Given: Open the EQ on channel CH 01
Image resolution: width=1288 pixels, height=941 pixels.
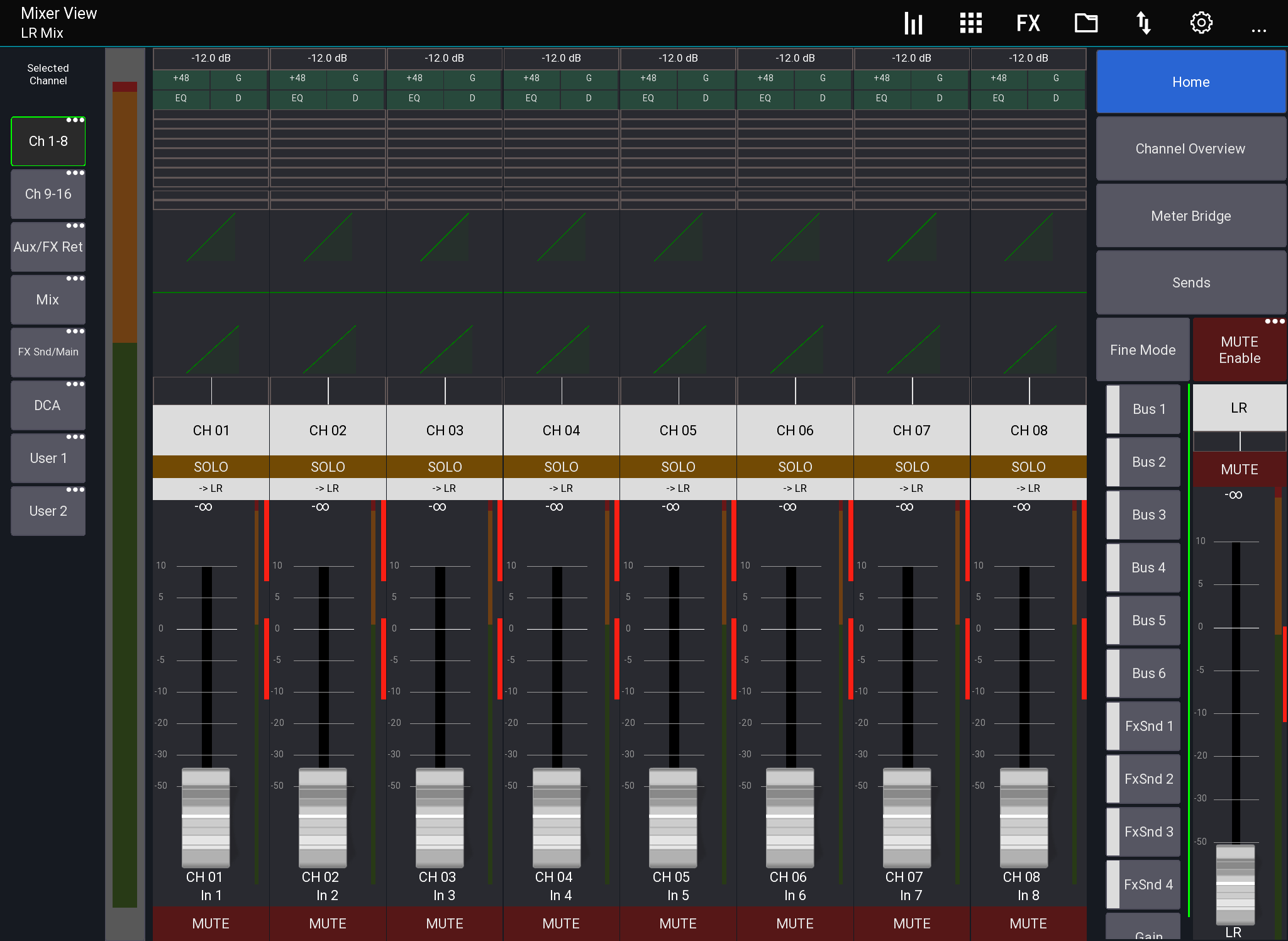Looking at the screenshot, I should 180,99.
